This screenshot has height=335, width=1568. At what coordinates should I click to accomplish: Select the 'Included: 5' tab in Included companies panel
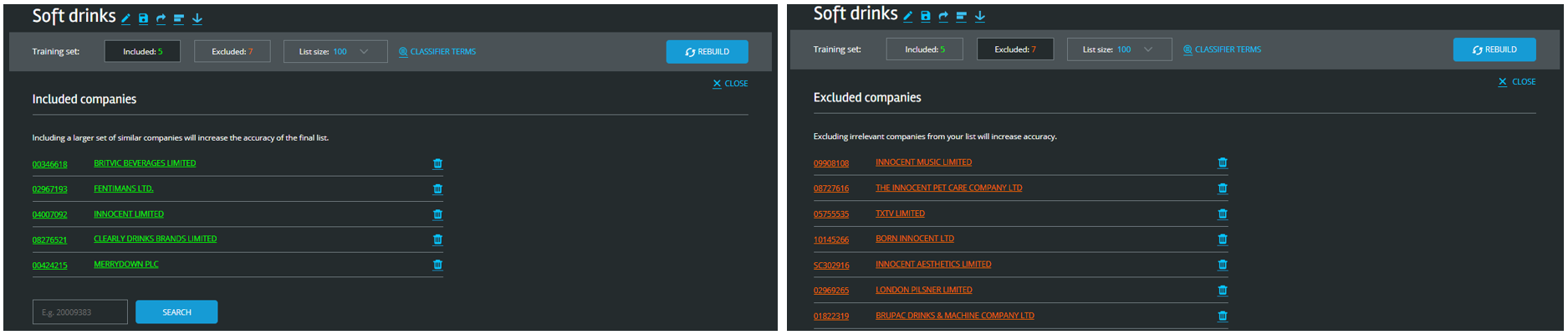pos(142,52)
